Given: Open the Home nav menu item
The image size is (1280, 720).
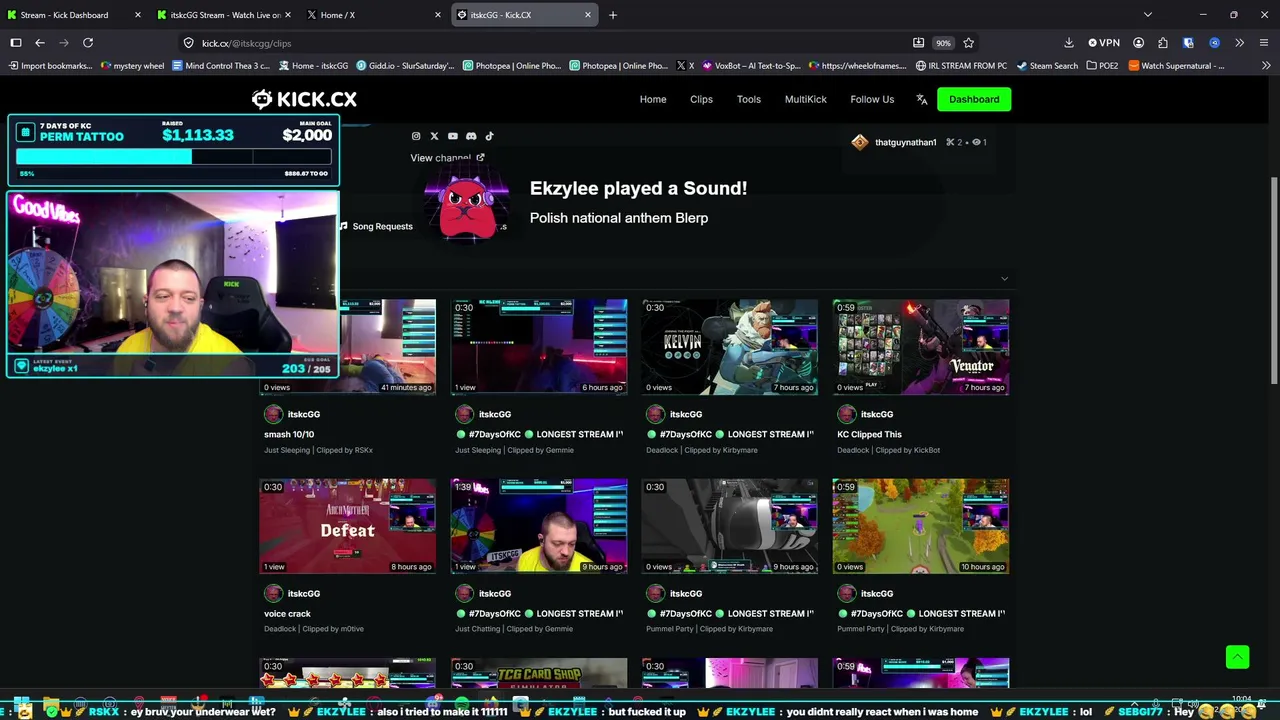Looking at the screenshot, I should tap(653, 99).
